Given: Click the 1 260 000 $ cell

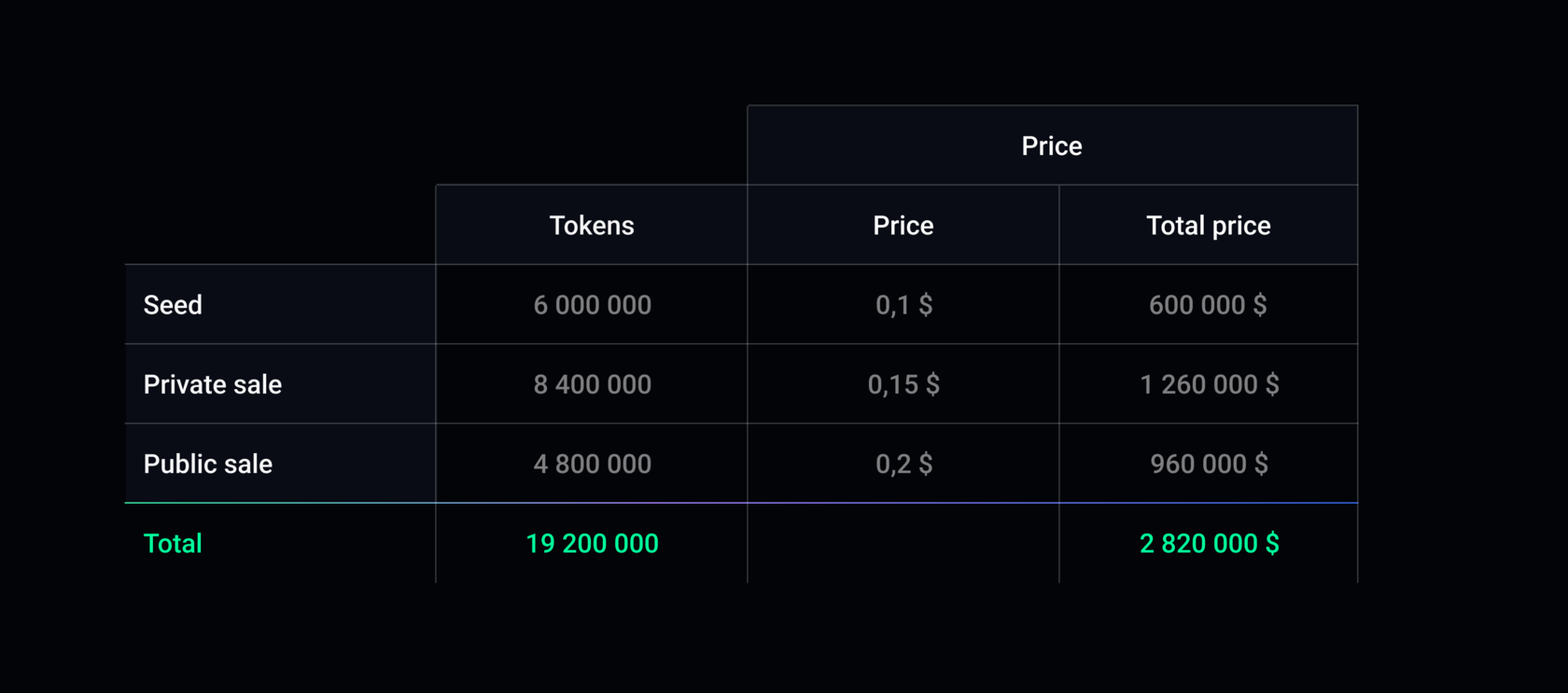Looking at the screenshot, I should point(1209,384).
